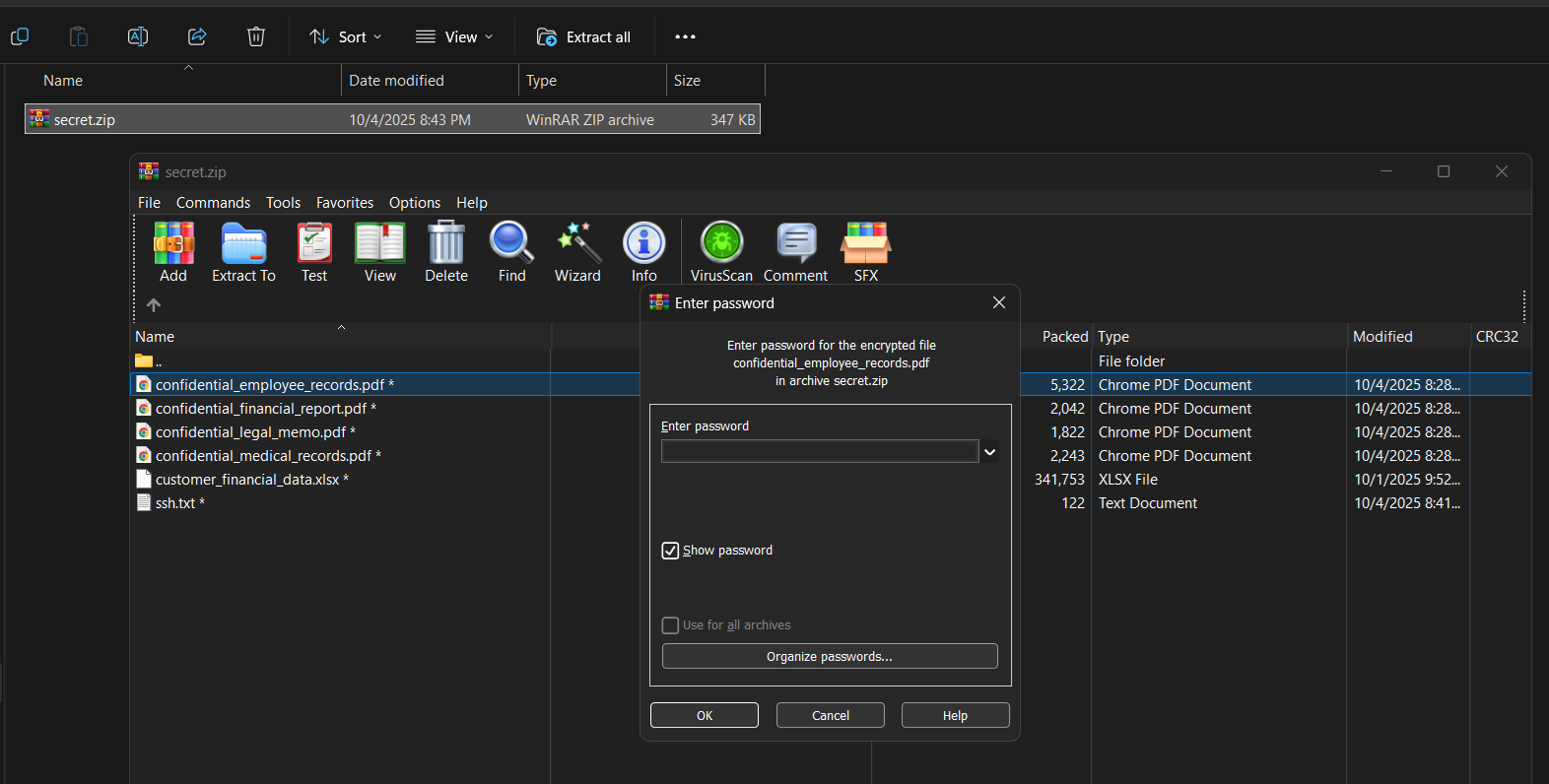The image size is (1549, 784).
Task: Click inside the Enter password field
Action: coord(819,452)
